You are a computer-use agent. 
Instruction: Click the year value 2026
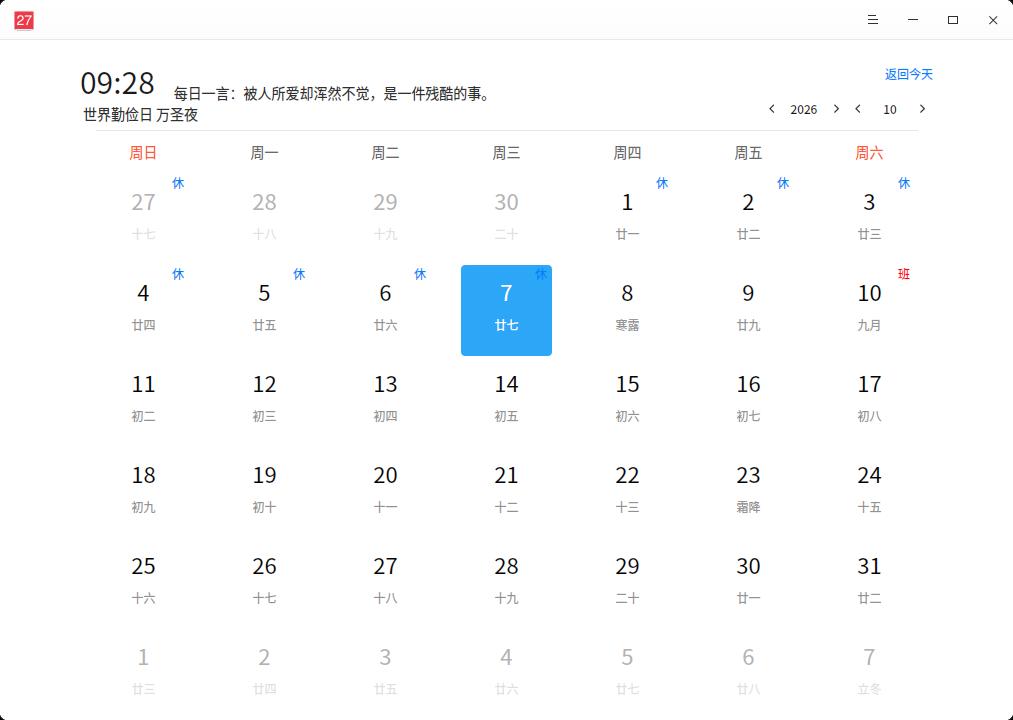[x=804, y=109]
